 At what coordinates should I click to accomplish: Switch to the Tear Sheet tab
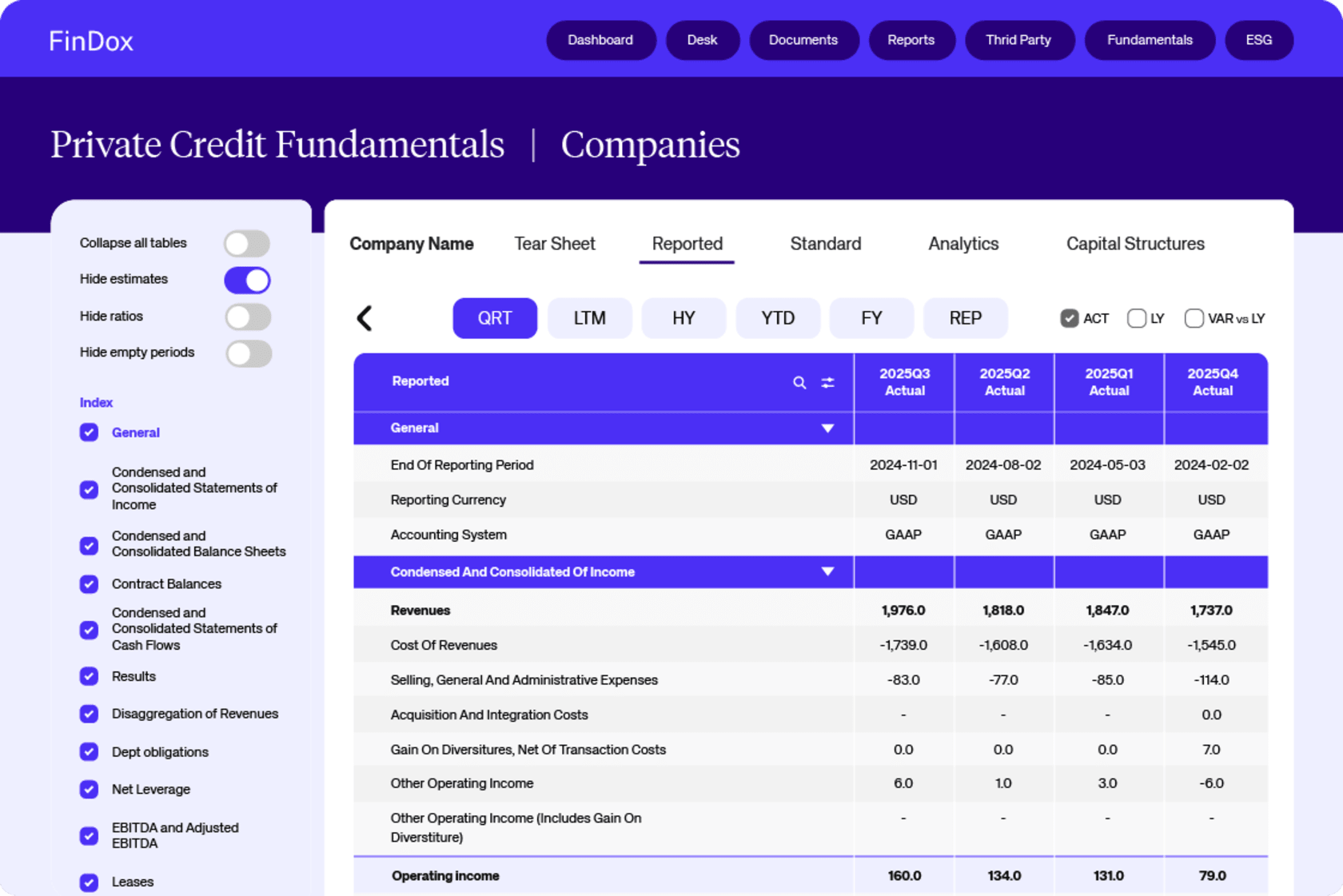pos(554,244)
